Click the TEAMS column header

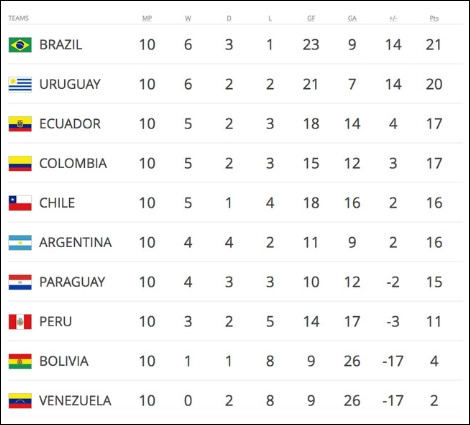coord(18,18)
